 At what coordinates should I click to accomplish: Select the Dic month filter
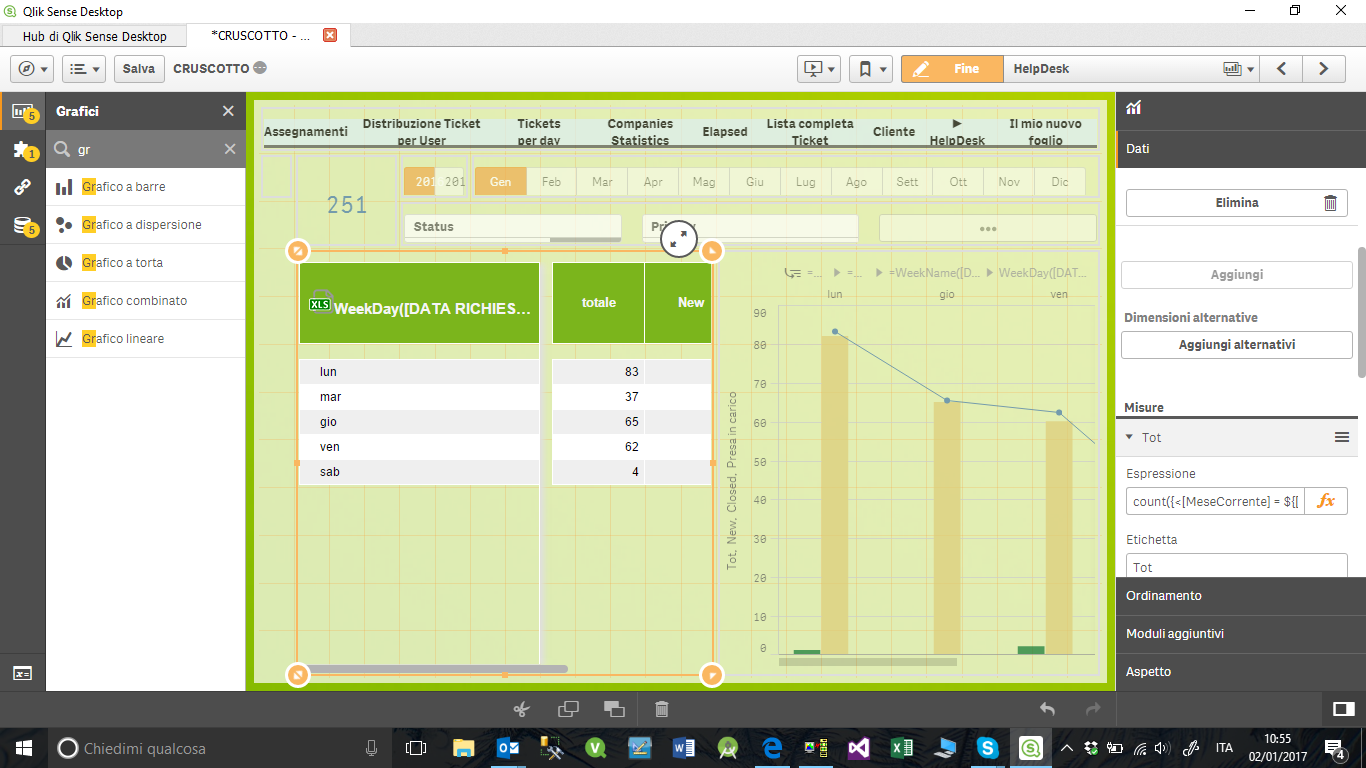(1060, 182)
